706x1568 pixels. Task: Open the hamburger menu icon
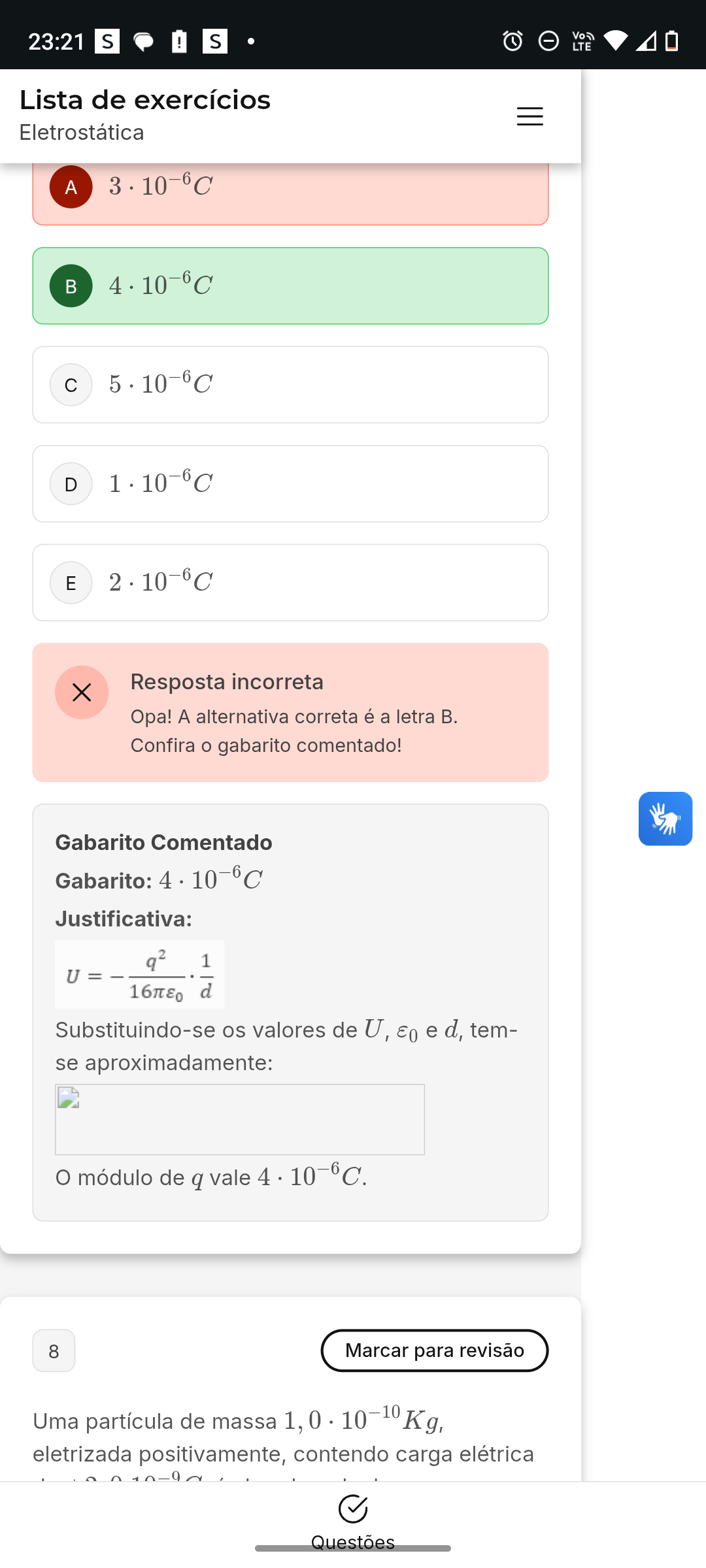click(529, 116)
